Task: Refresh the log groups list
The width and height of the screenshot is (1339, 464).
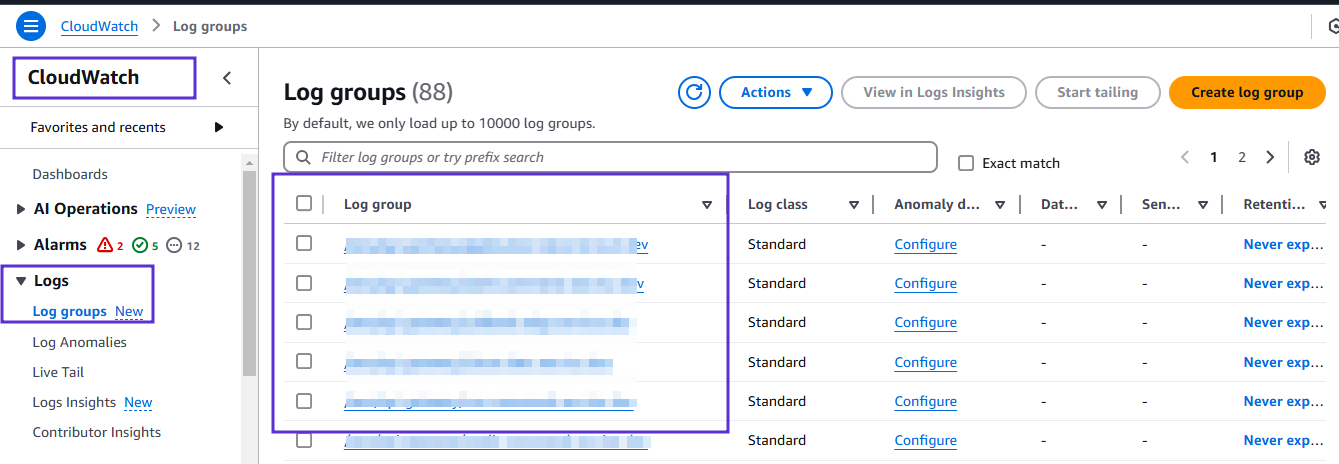Action: (694, 92)
